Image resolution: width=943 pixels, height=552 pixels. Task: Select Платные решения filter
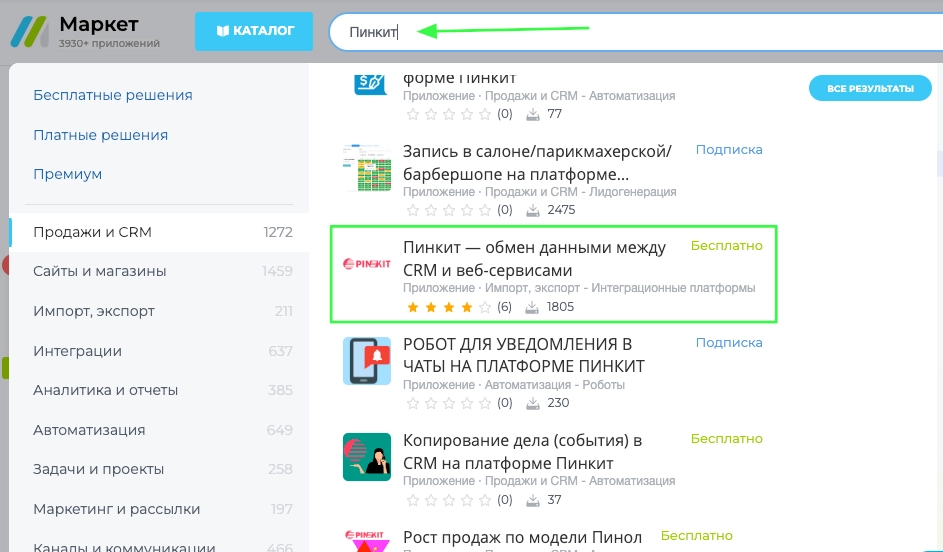tap(100, 135)
